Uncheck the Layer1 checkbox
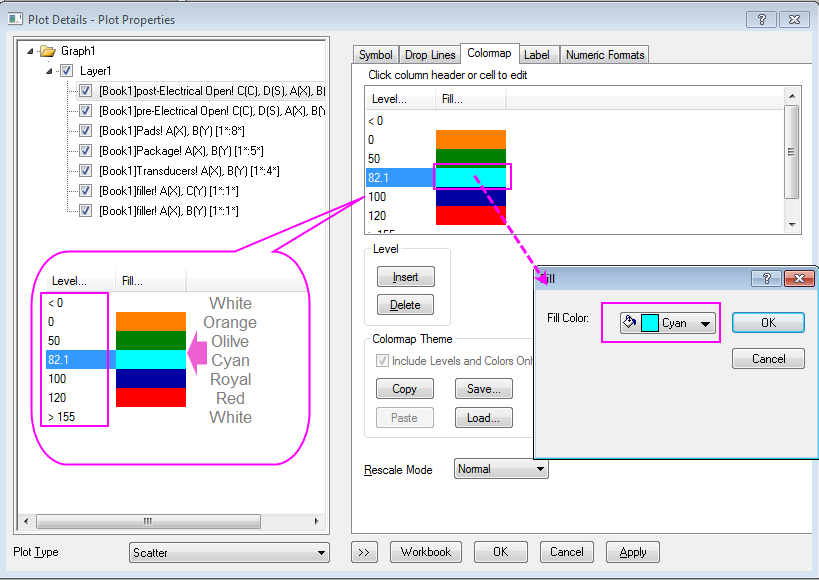 click(67, 71)
